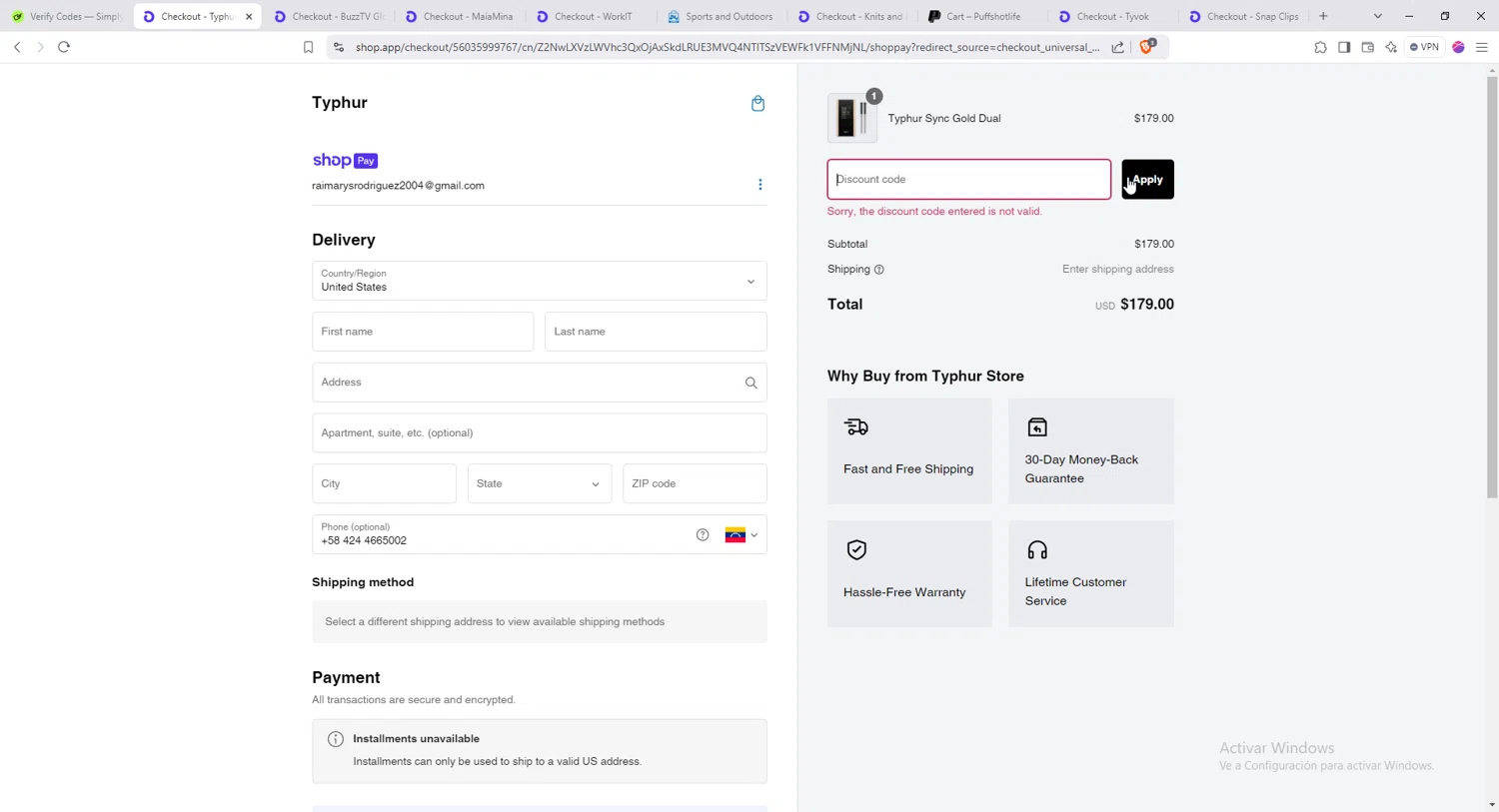Click the Enter shipping address text
This screenshot has width=1499, height=812.
point(1118,270)
